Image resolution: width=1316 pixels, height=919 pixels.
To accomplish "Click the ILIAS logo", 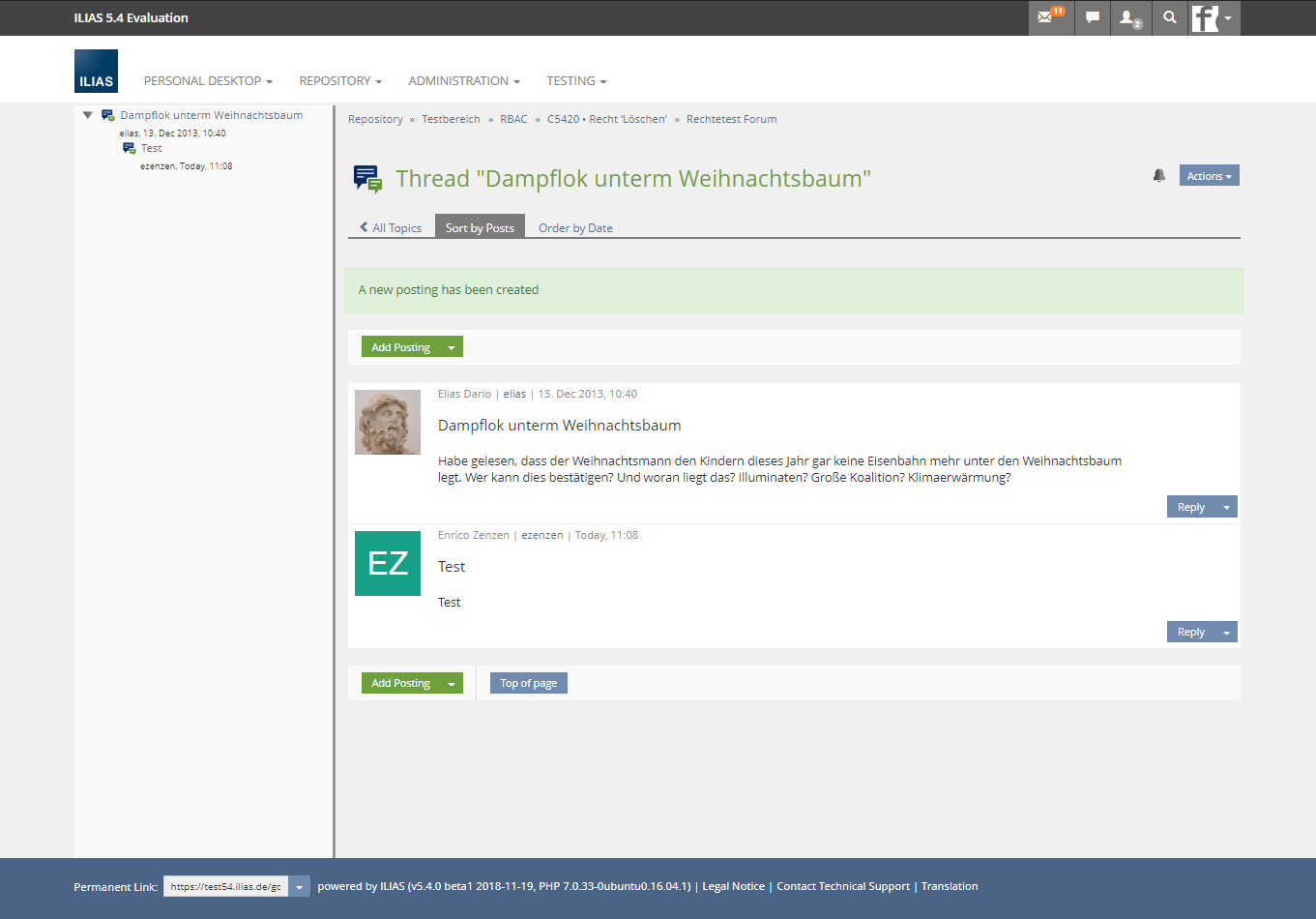I will click(x=96, y=72).
